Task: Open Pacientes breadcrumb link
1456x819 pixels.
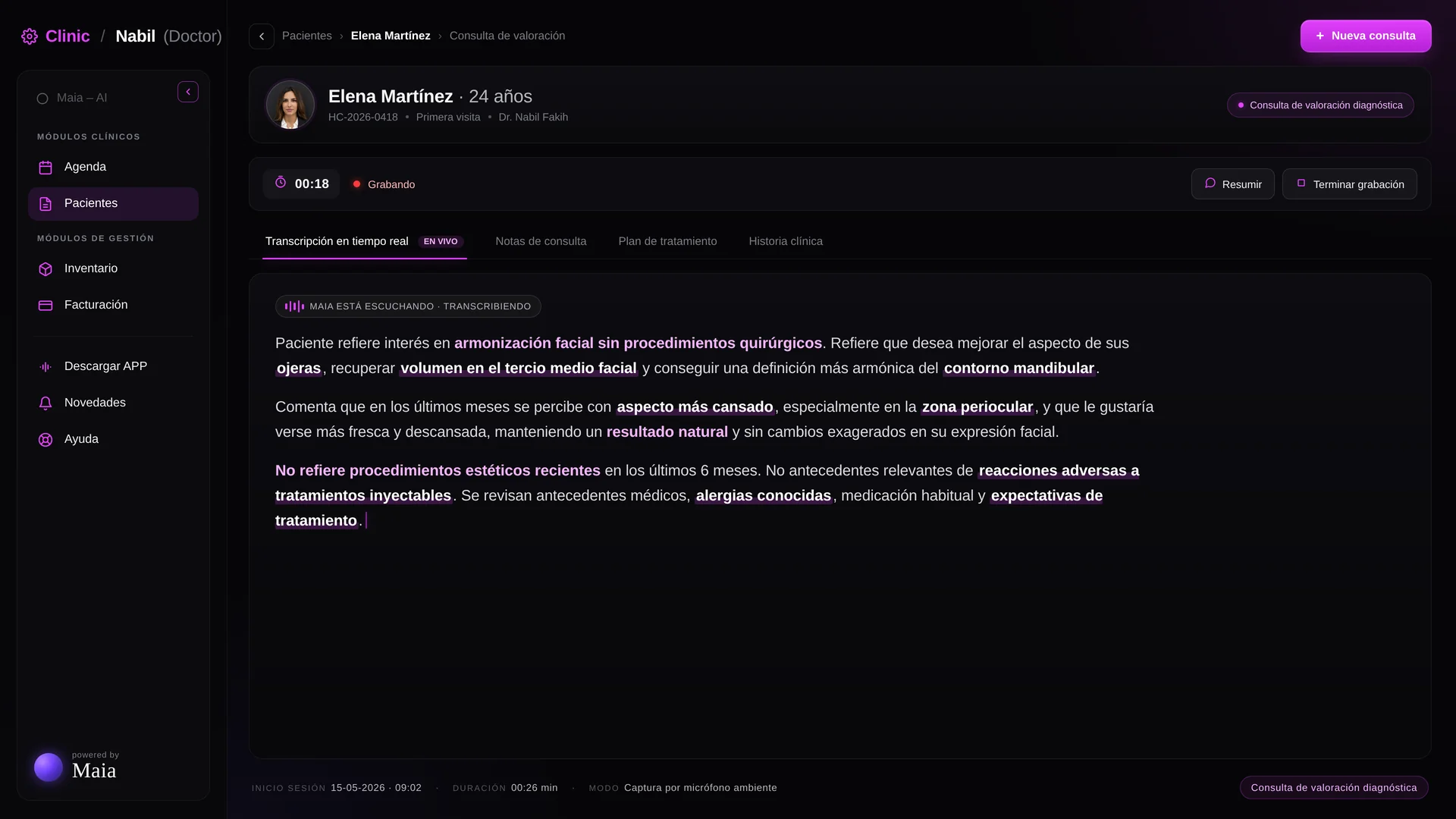Action: 306,36
